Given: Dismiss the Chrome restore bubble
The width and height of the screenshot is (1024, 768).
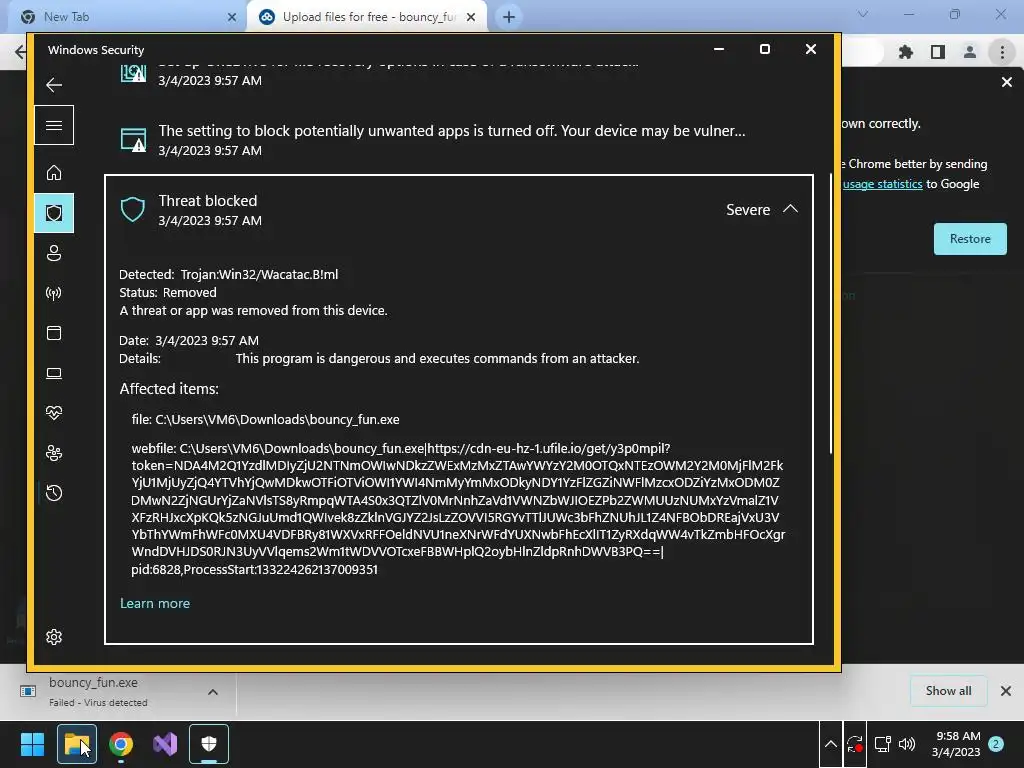Looking at the screenshot, I should click(x=1006, y=82).
